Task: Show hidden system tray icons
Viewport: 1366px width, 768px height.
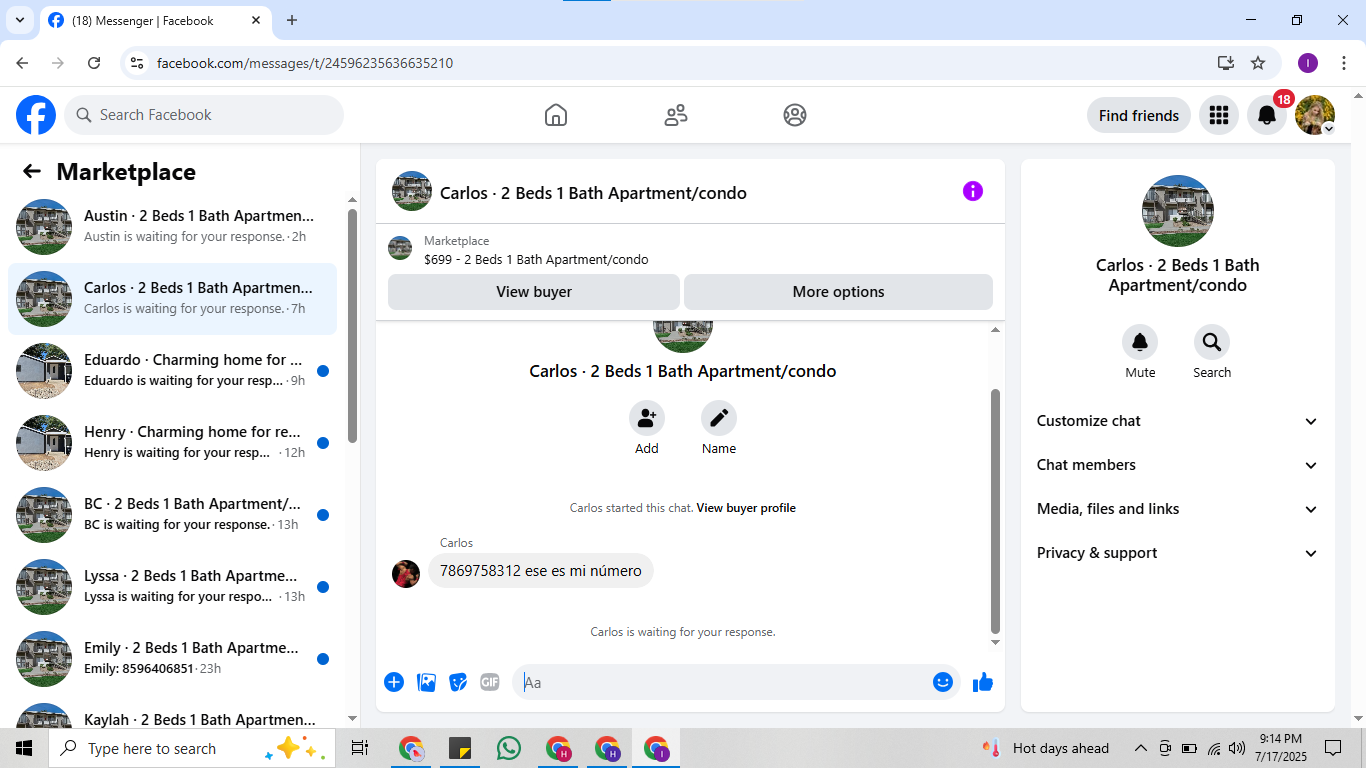Action: (x=1140, y=748)
